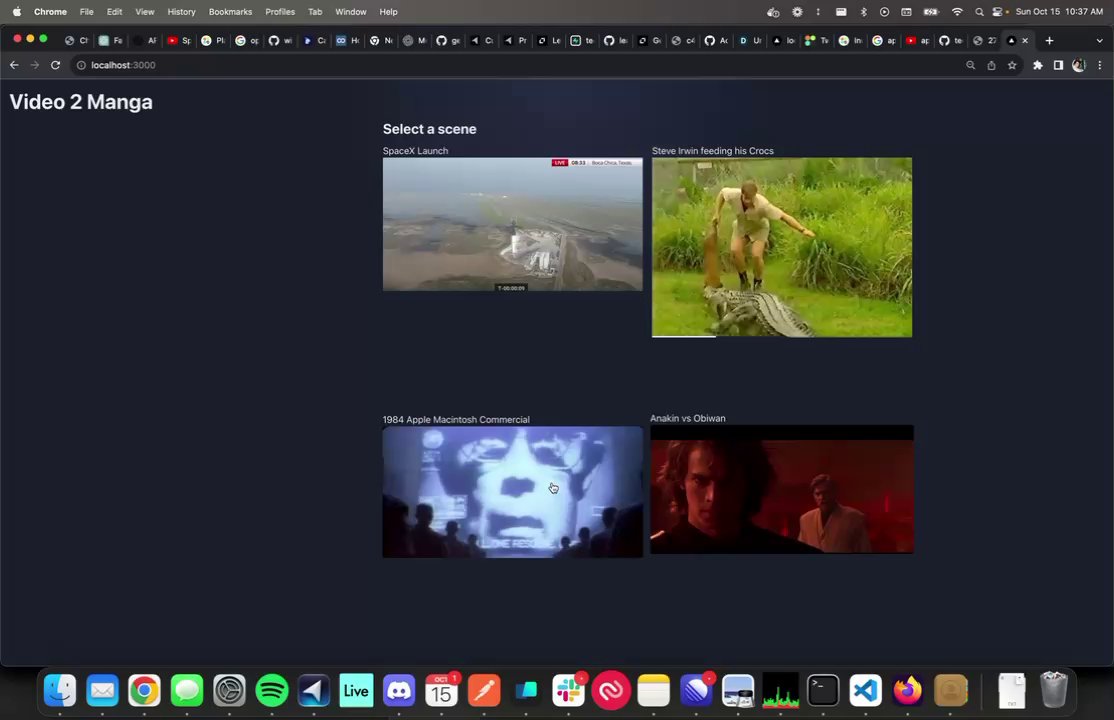The image size is (1114, 720).
Task: Open Visual Studio Code from the dock
Action: tap(865, 690)
